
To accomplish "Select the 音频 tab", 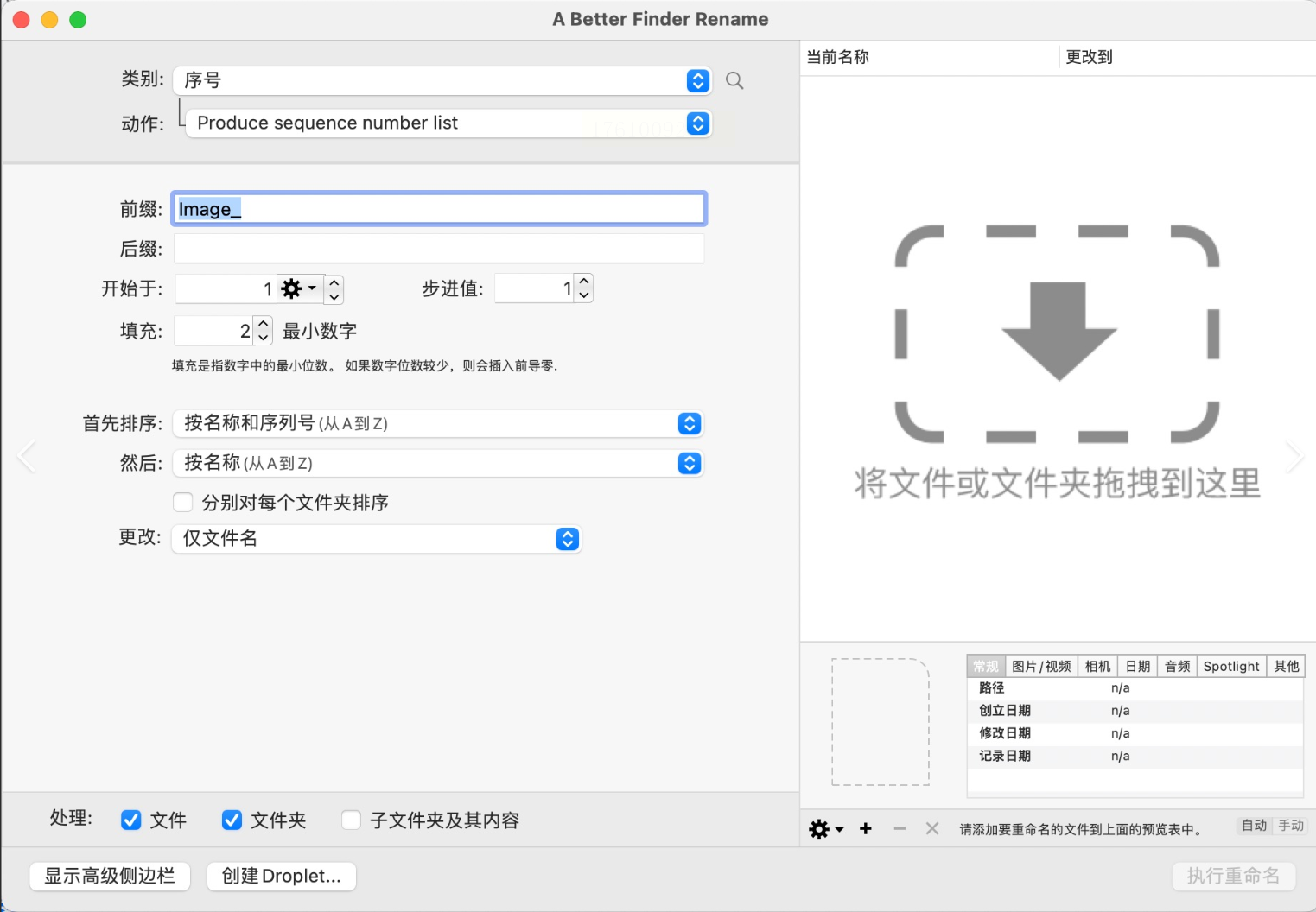I will tap(1177, 666).
